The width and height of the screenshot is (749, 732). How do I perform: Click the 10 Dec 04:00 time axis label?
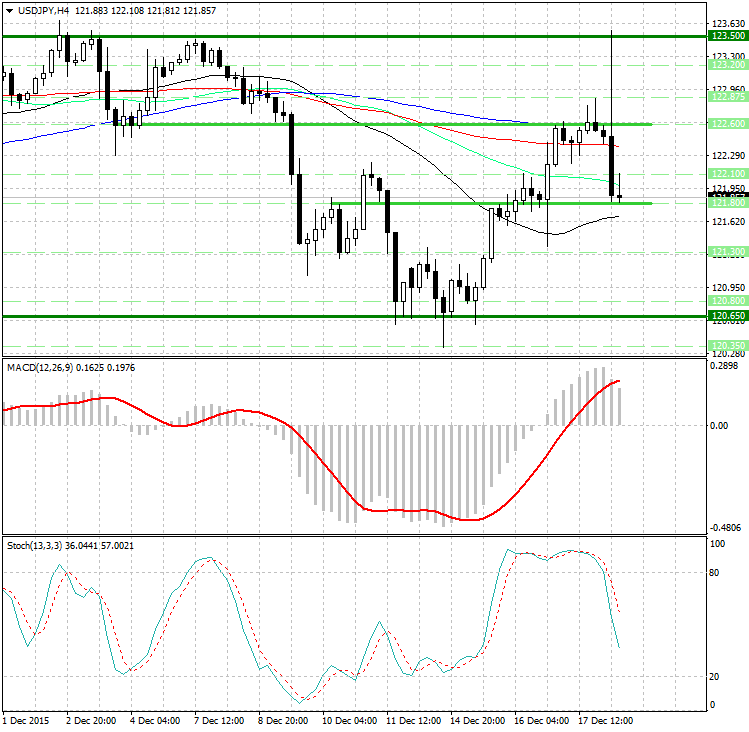[x=349, y=721]
